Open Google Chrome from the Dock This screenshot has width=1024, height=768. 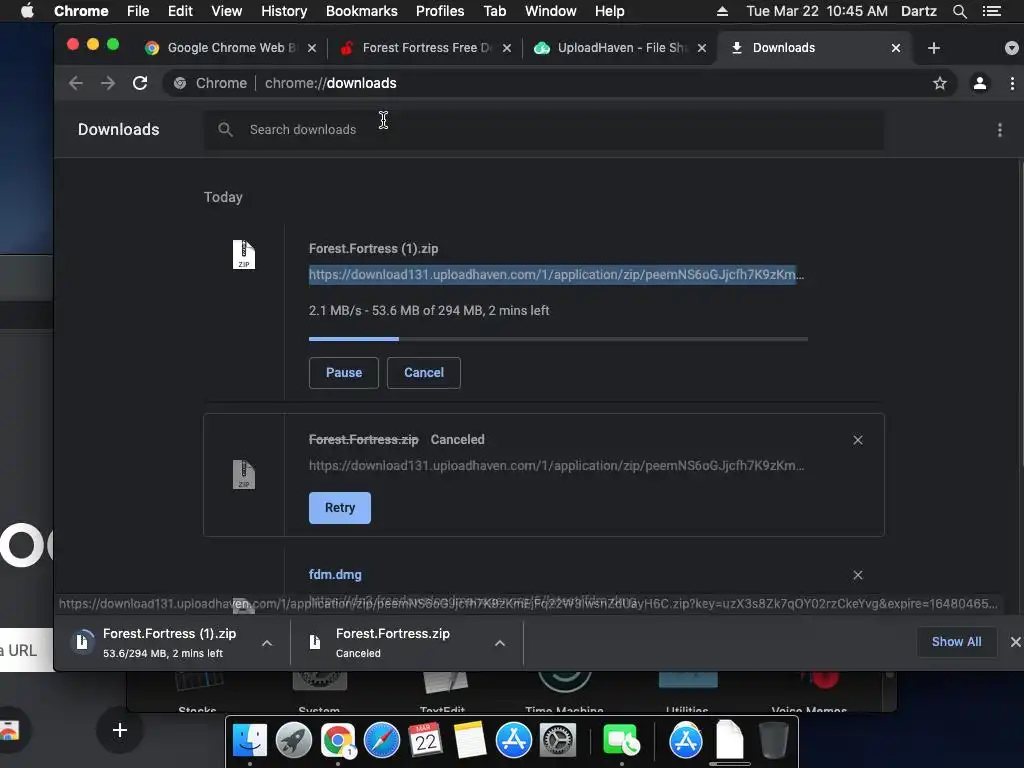click(338, 741)
